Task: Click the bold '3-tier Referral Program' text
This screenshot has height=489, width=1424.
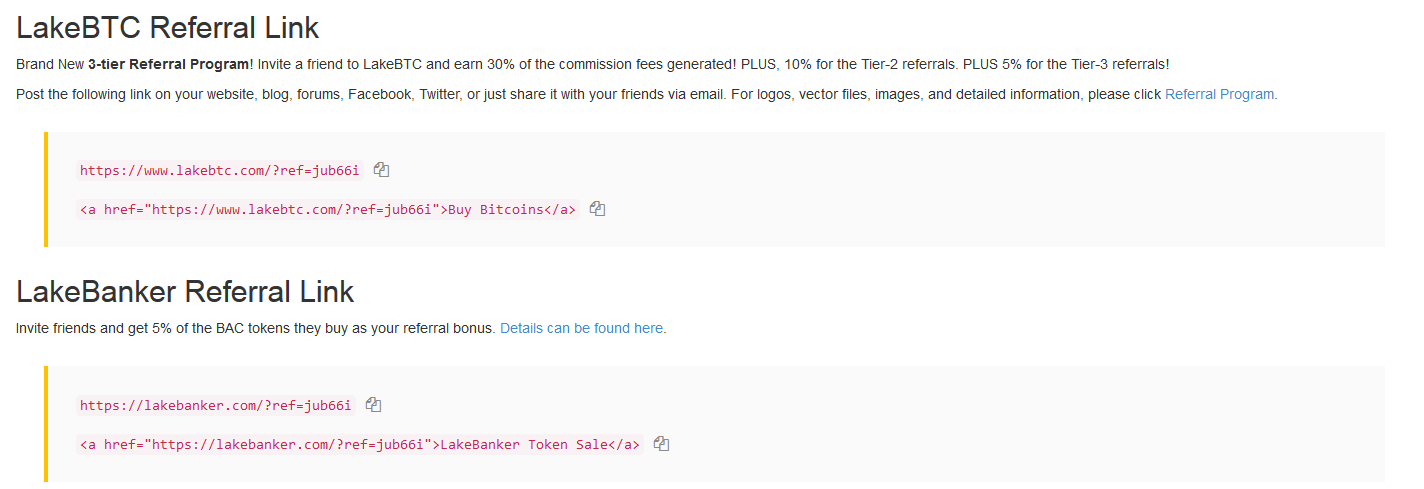Action: 168,64
